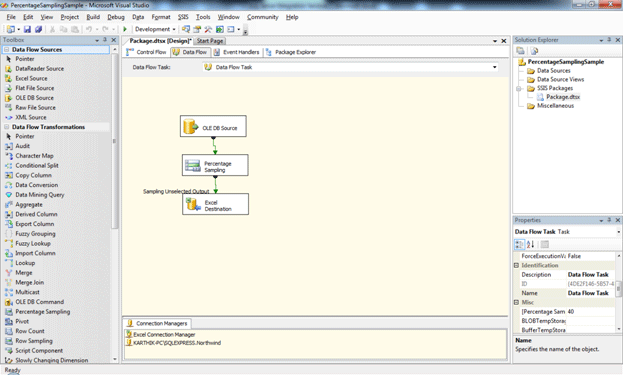Switch to Package Explorer tab

pyautogui.click(x=290, y=52)
